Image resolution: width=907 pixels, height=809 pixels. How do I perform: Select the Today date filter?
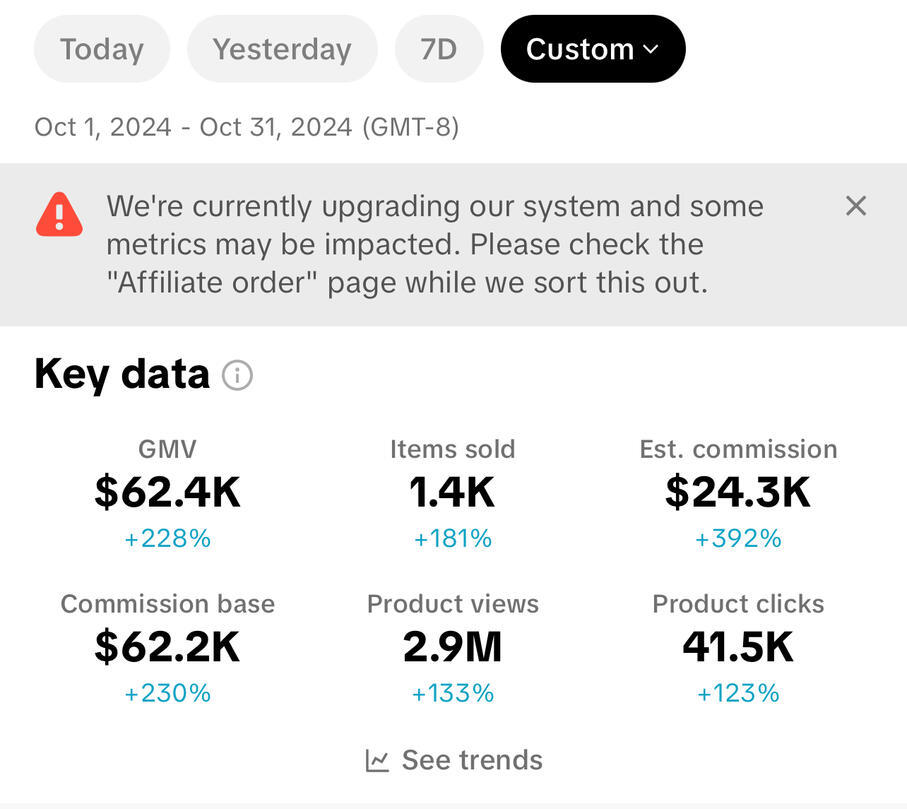pos(102,49)
